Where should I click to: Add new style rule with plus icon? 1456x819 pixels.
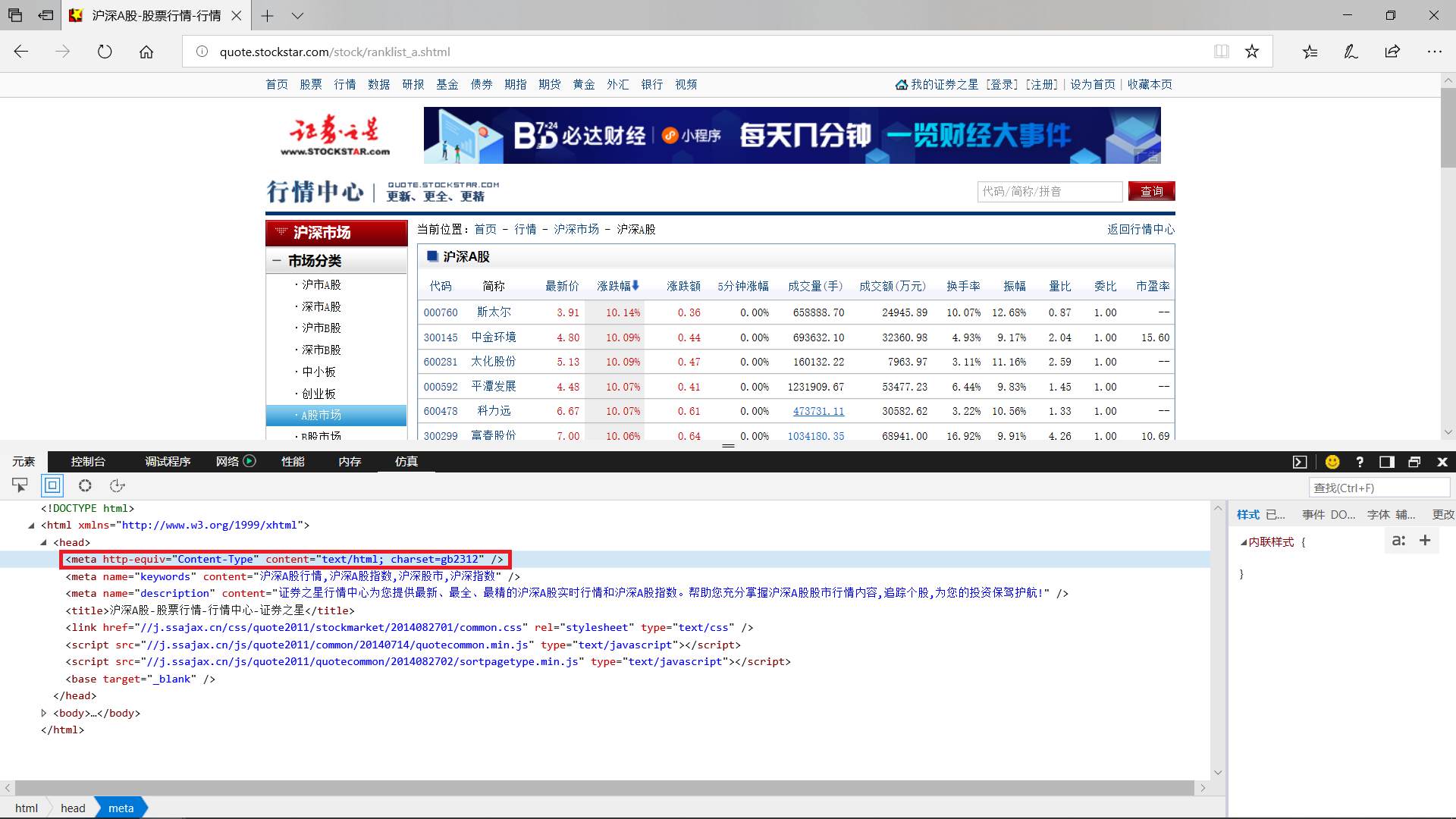pos(1425,541)
